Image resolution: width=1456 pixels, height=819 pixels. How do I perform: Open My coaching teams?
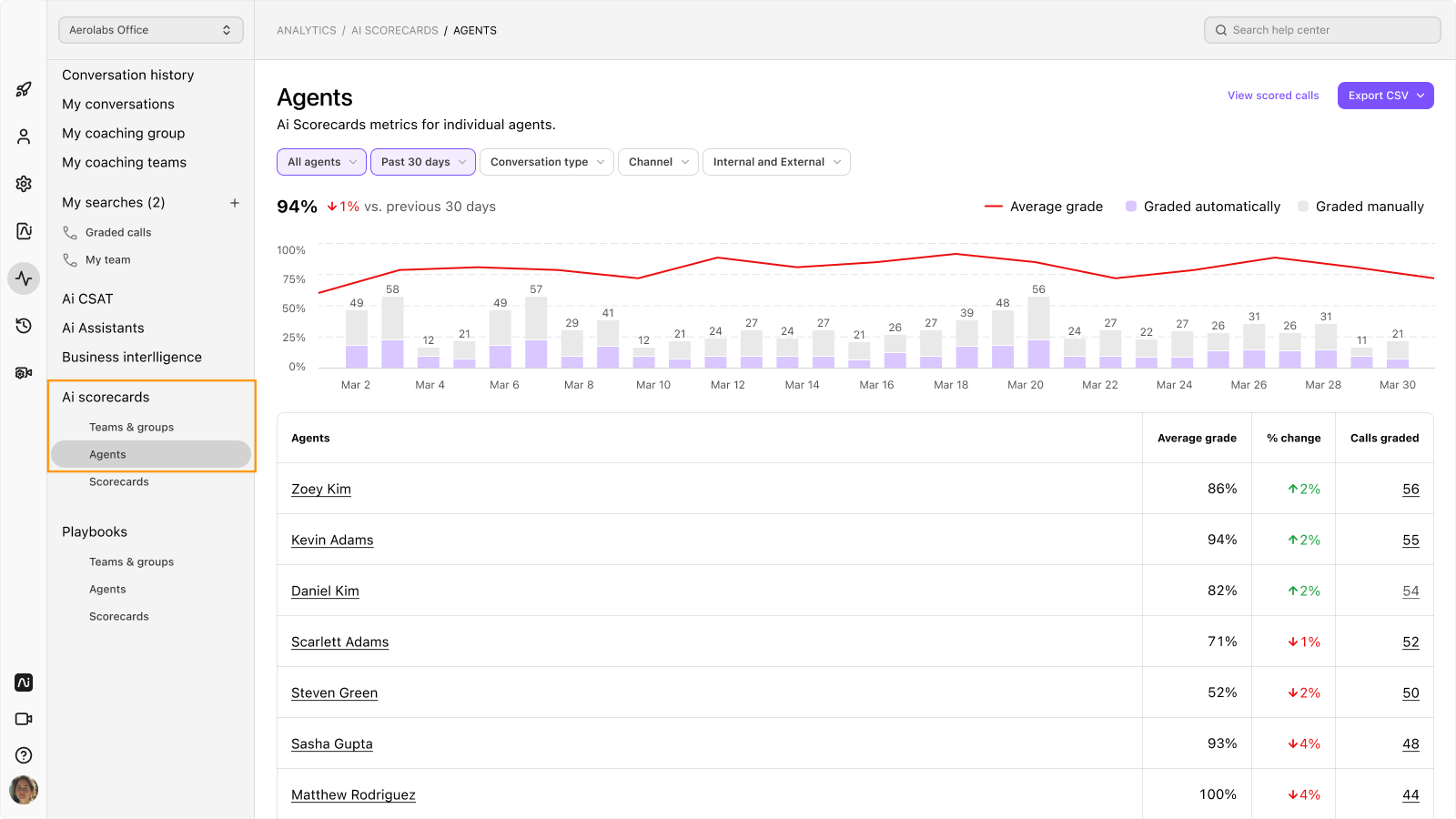125,163
